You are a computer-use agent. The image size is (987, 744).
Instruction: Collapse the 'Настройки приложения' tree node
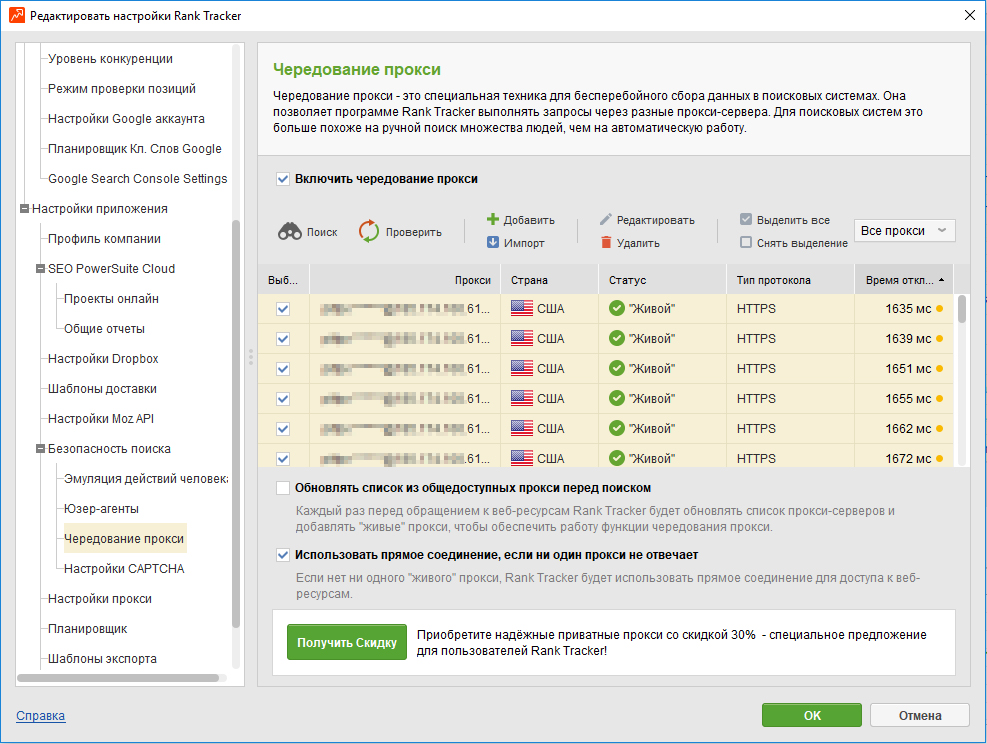[24, 208]
